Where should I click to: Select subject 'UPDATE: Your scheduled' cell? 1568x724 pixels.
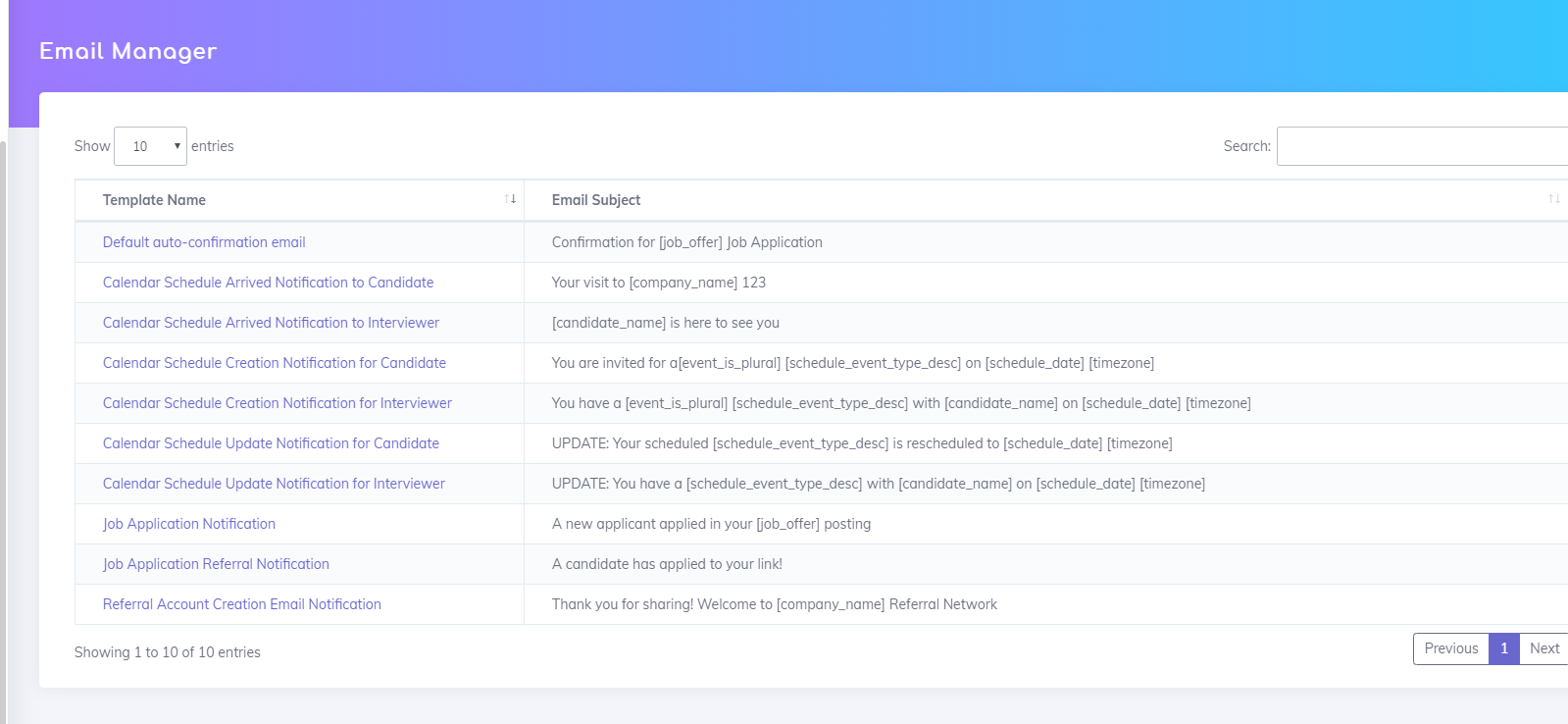pos(1046,443)
